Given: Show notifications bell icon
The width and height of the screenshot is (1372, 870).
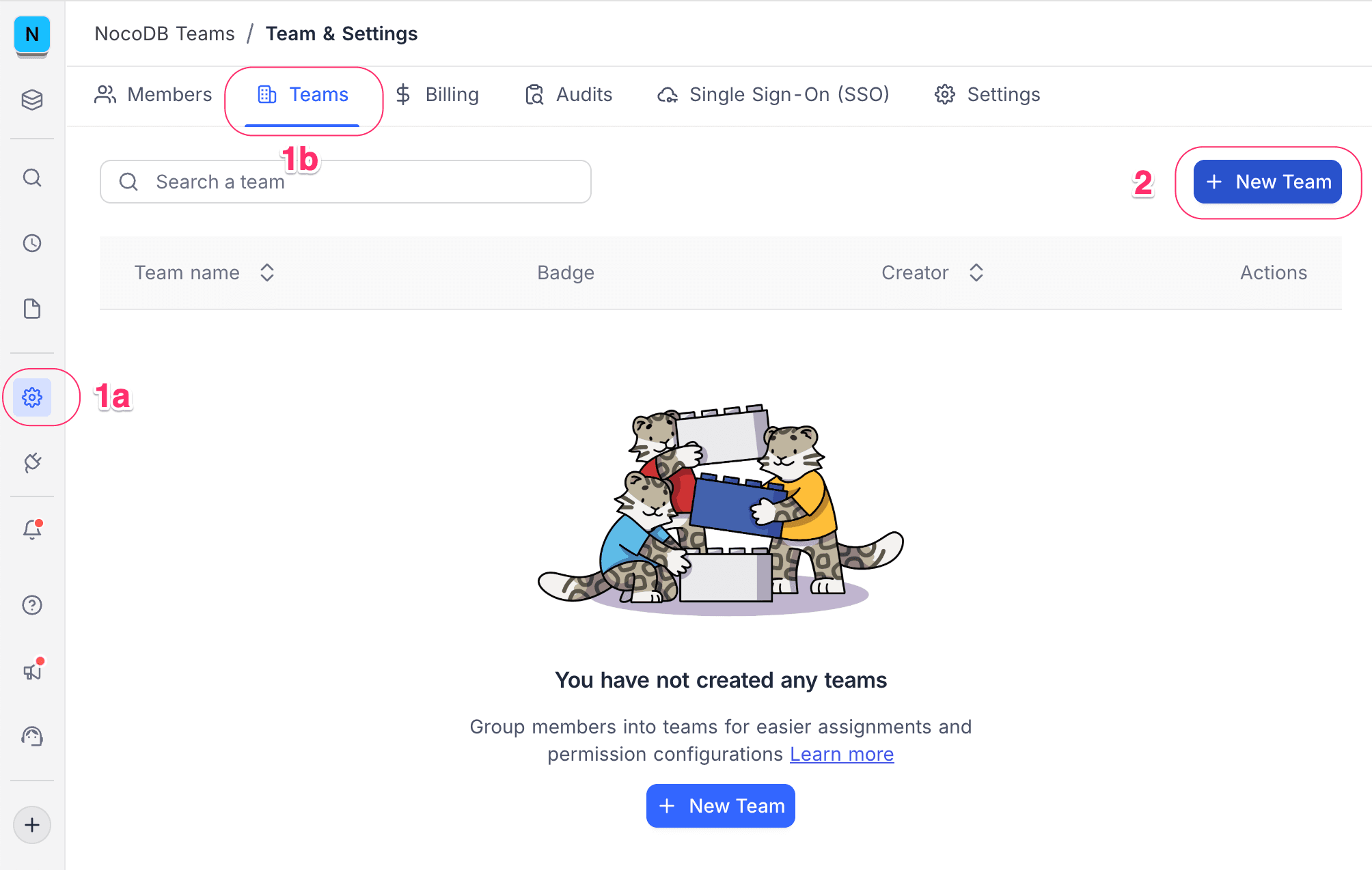Looking at the screenshot, I should pyautogui.click(x=32, y=529).
